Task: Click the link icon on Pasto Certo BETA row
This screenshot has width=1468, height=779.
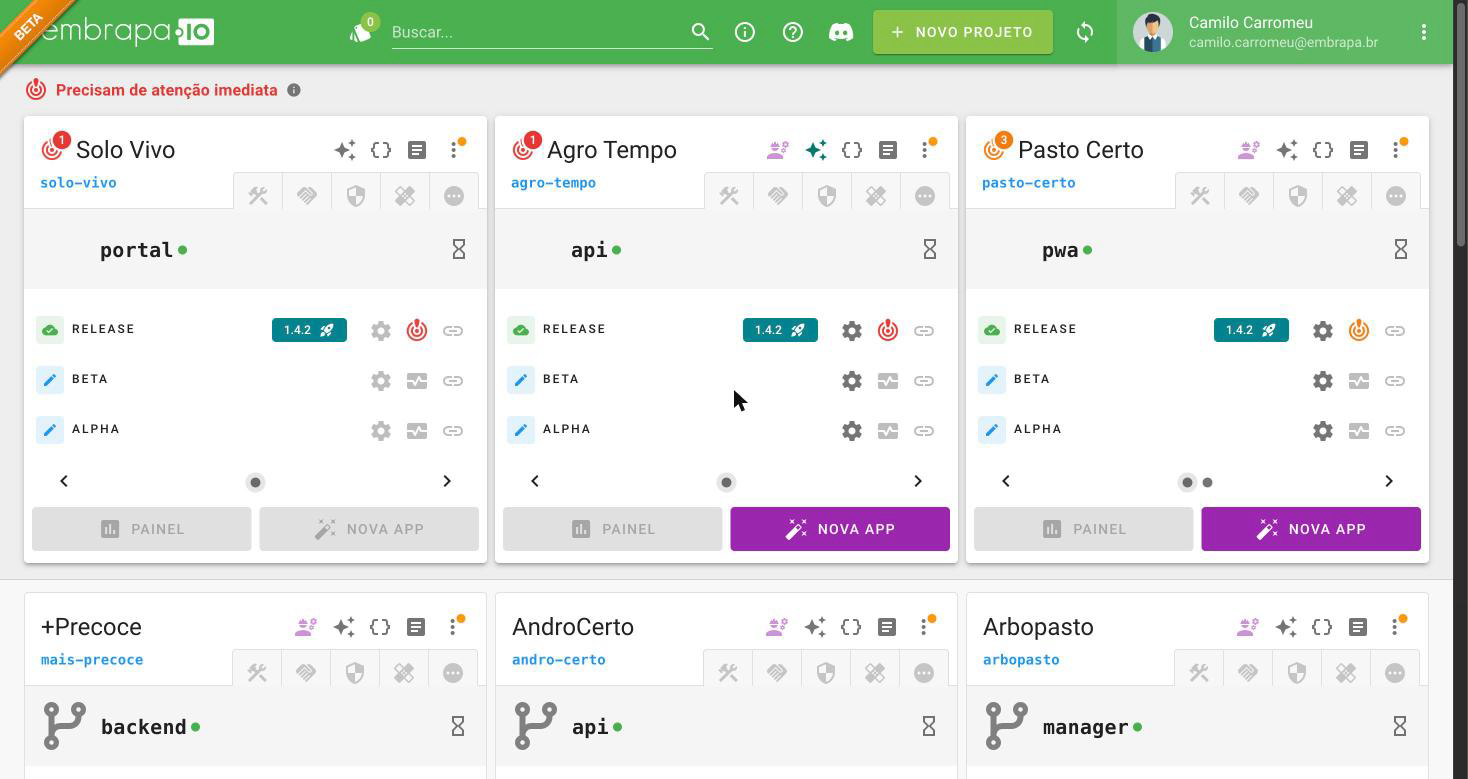Action: 1395,380
